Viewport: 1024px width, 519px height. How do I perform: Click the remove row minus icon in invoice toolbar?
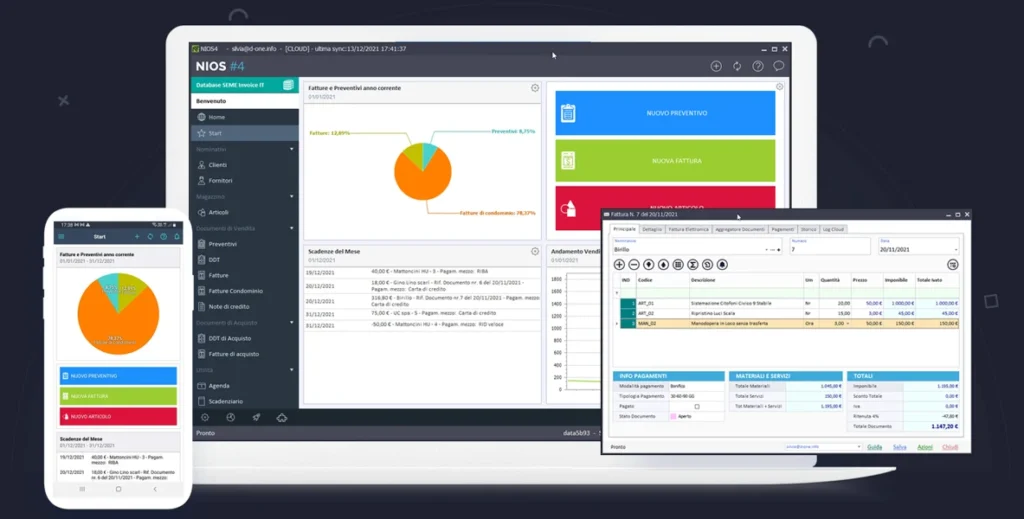(634, 264)
